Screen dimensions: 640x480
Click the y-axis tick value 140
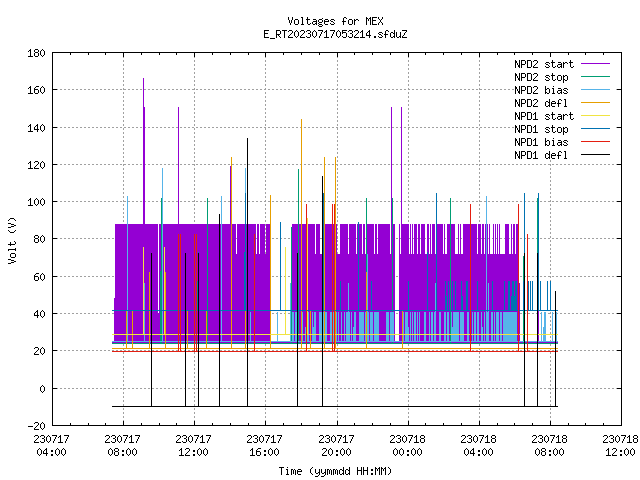coord(36,128)
